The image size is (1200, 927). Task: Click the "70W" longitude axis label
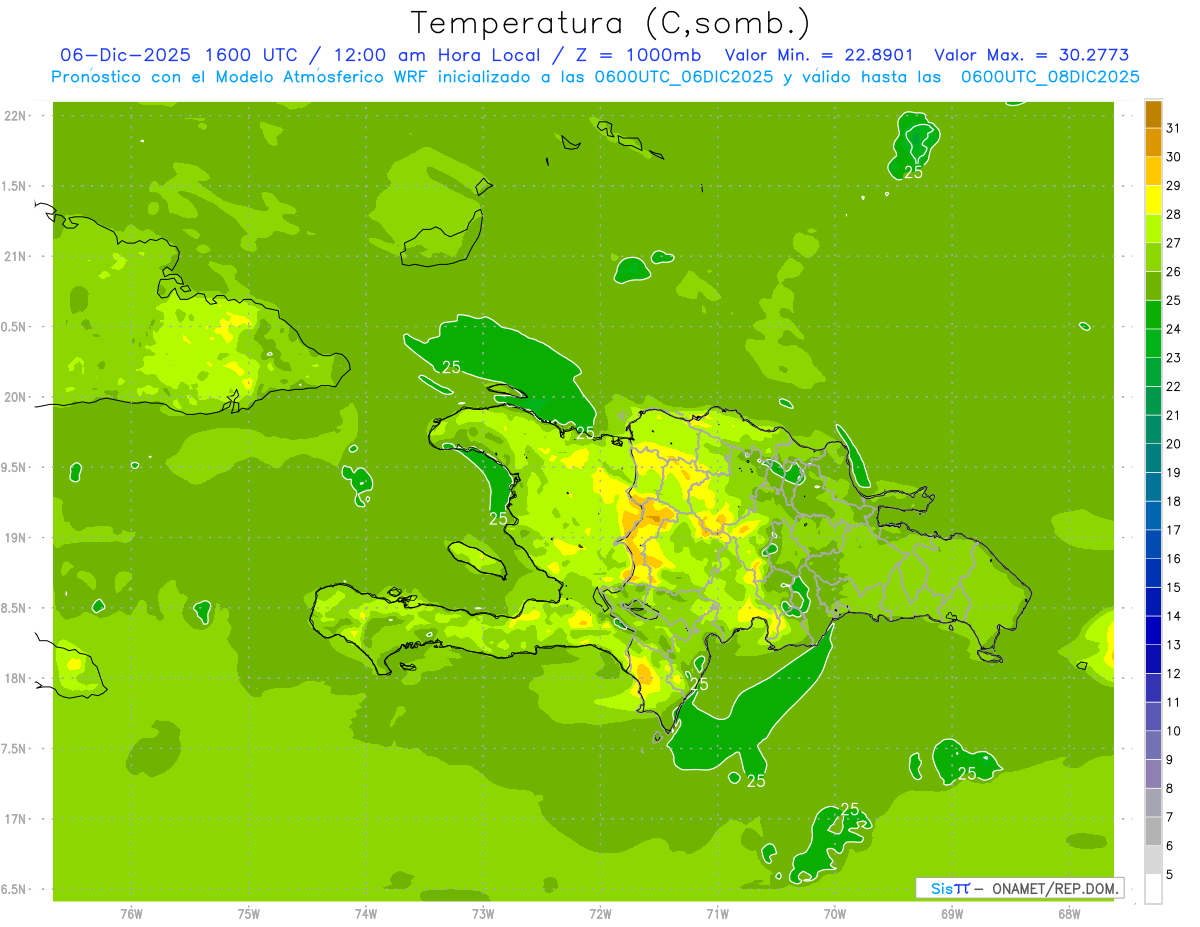(x=835, y=914)
